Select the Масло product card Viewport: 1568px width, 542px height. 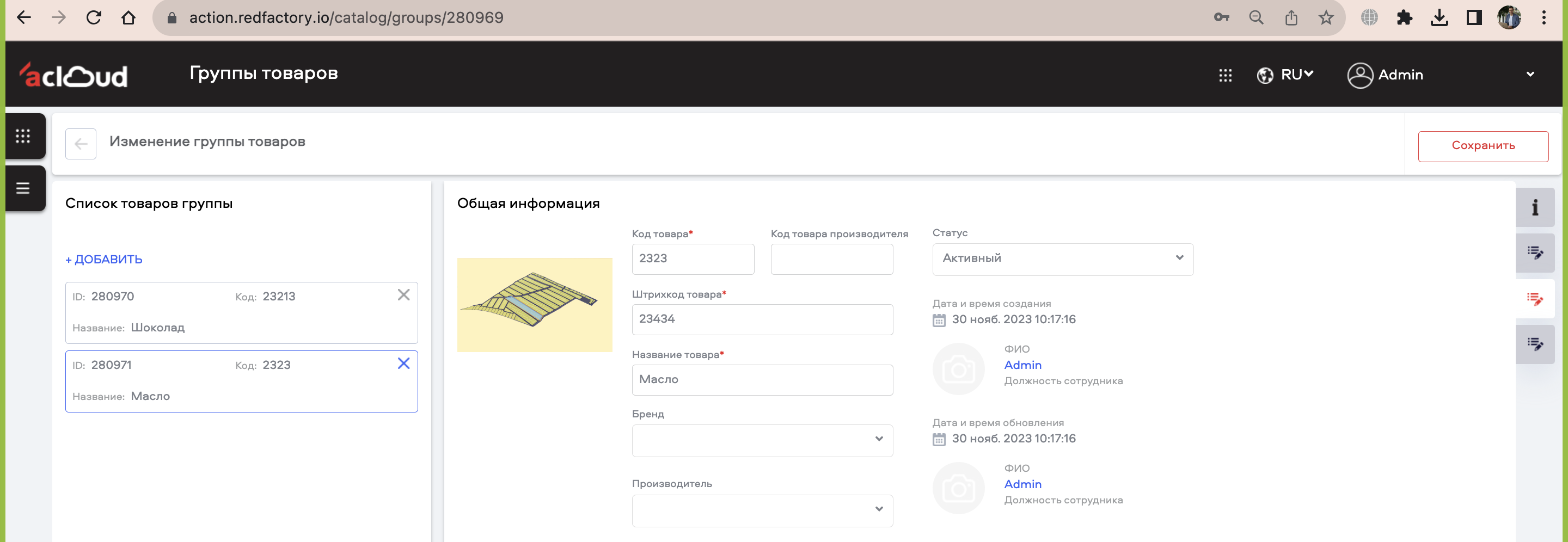pyautogui.click(x=241, y=381)
